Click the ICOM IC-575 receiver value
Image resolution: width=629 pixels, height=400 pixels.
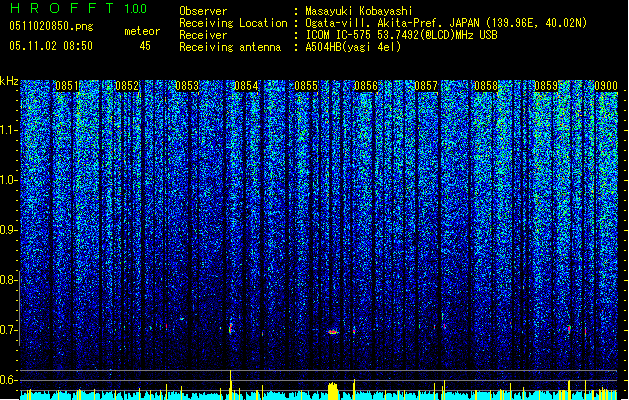(401, 35)
